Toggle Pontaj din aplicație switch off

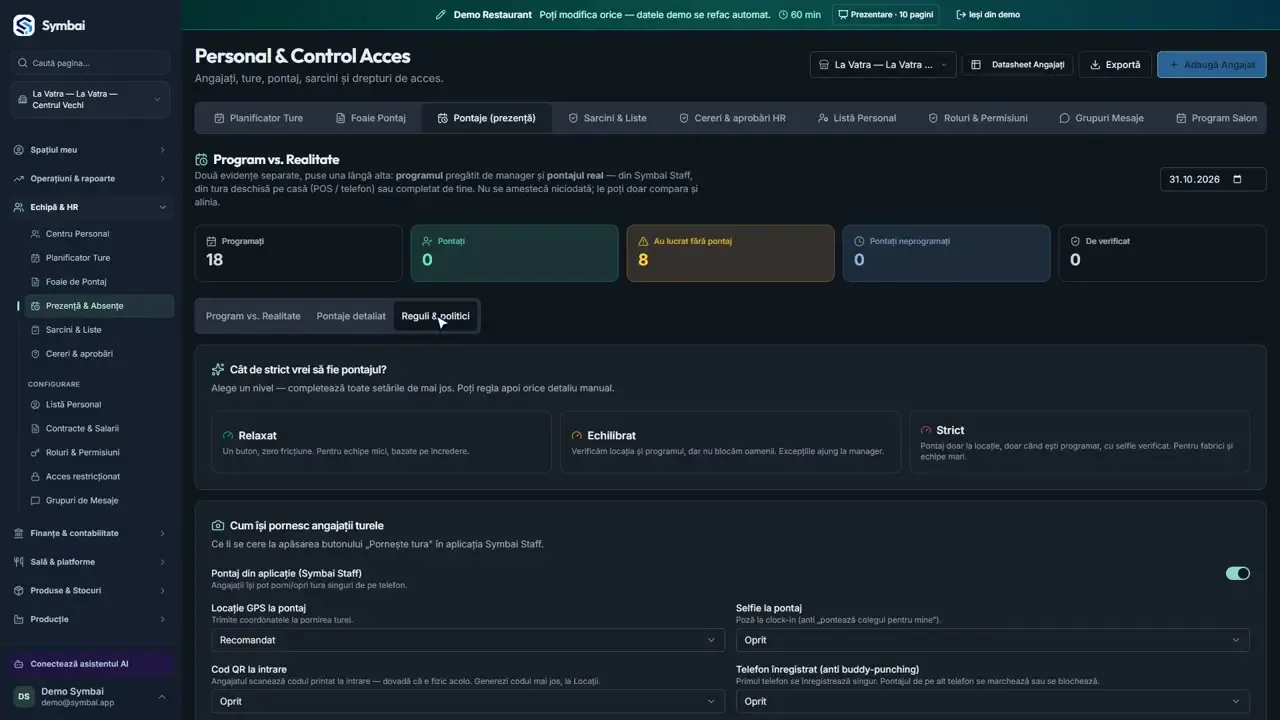pyautogui.click(x=1238, y=574)
